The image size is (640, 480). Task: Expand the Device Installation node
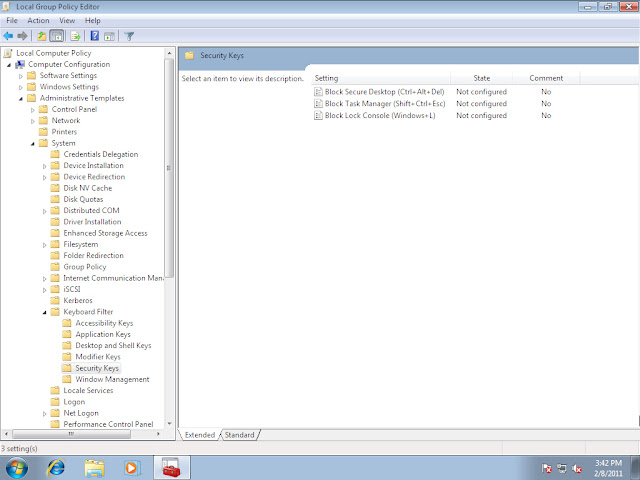point(44,166)
